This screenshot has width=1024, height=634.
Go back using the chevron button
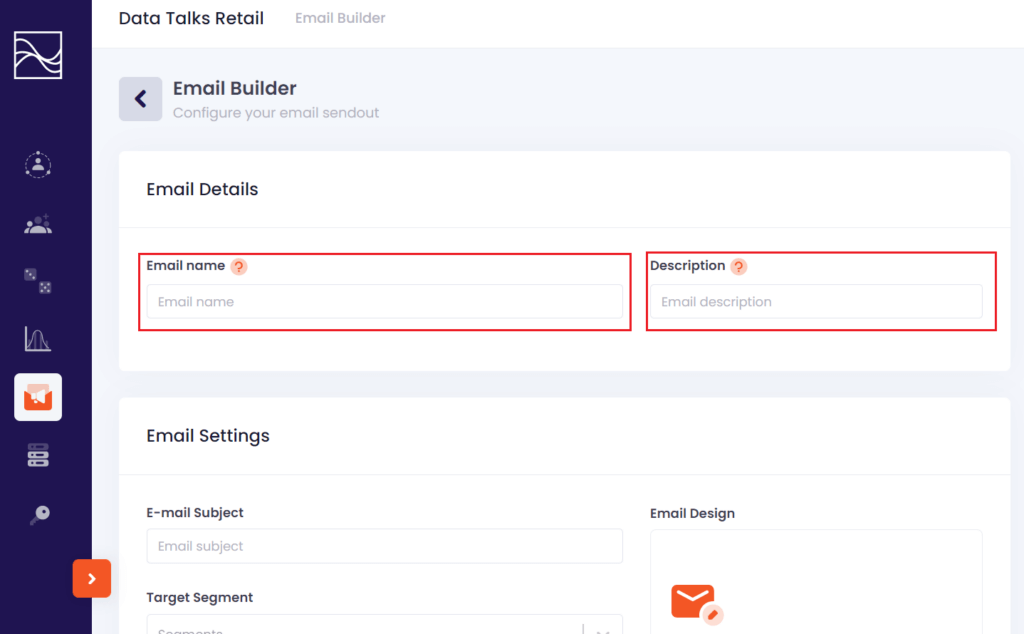(140, 99)
